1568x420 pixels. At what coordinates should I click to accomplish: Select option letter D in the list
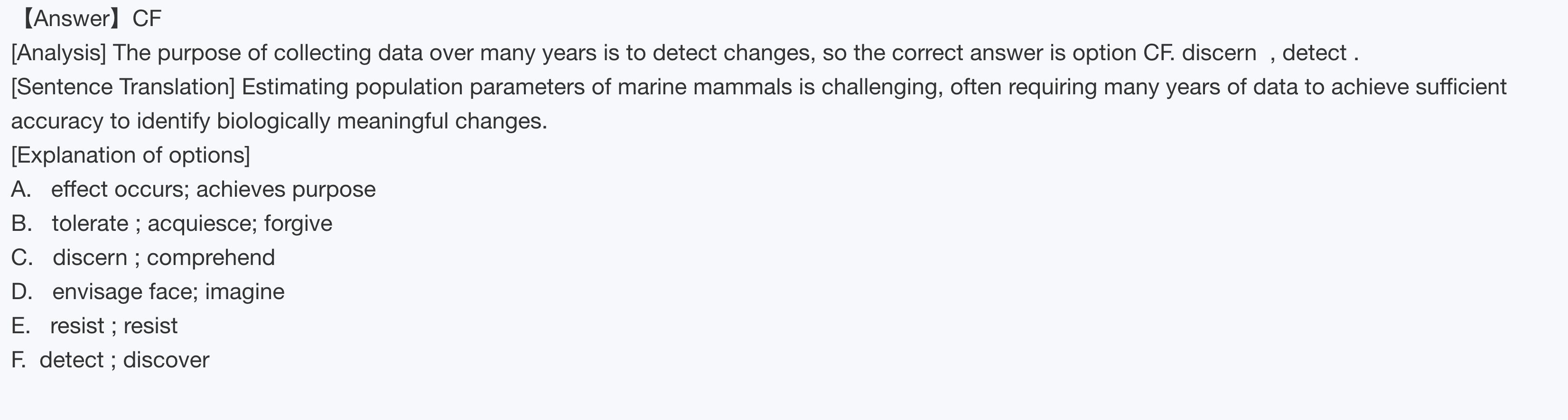coord(21,291)
